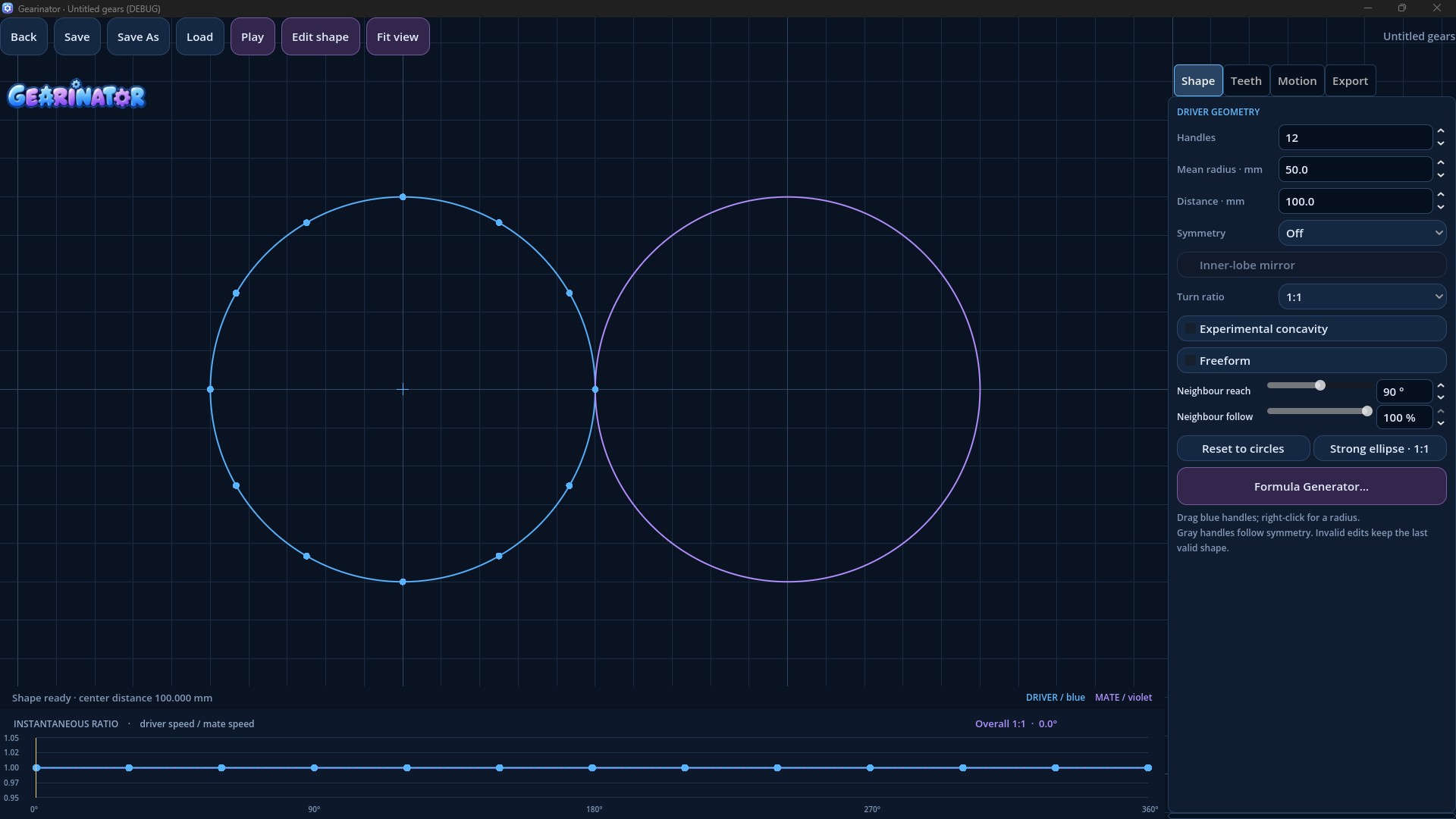Switch to the Shape tab

(1197, 80)
